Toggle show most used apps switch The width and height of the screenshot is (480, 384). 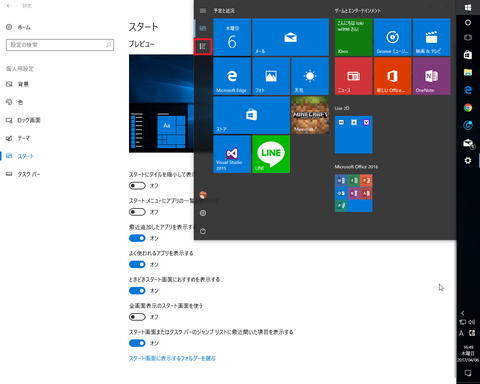tap(137, 264)
